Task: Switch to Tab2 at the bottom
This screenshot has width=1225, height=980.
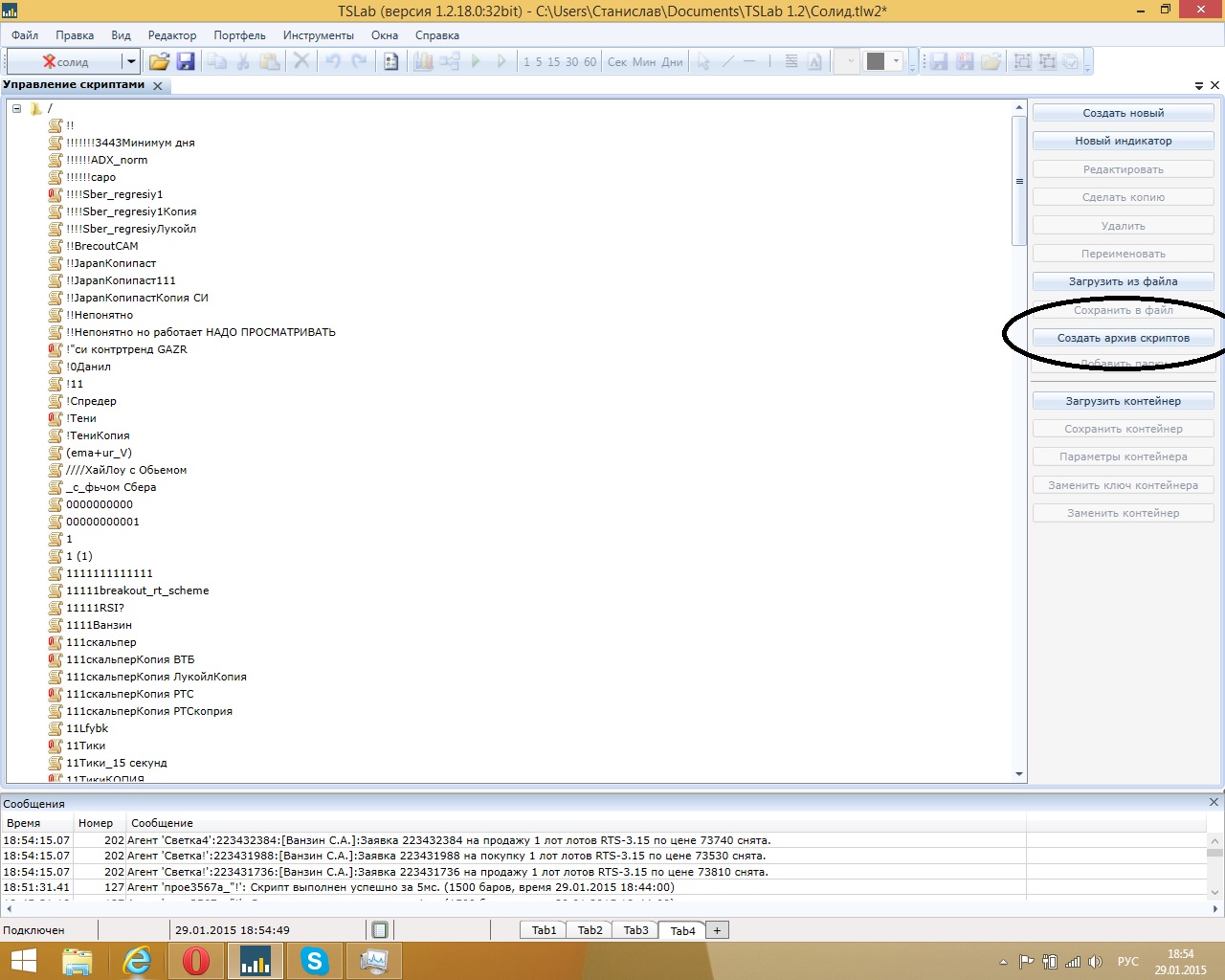Action: [x=590, y=930]
